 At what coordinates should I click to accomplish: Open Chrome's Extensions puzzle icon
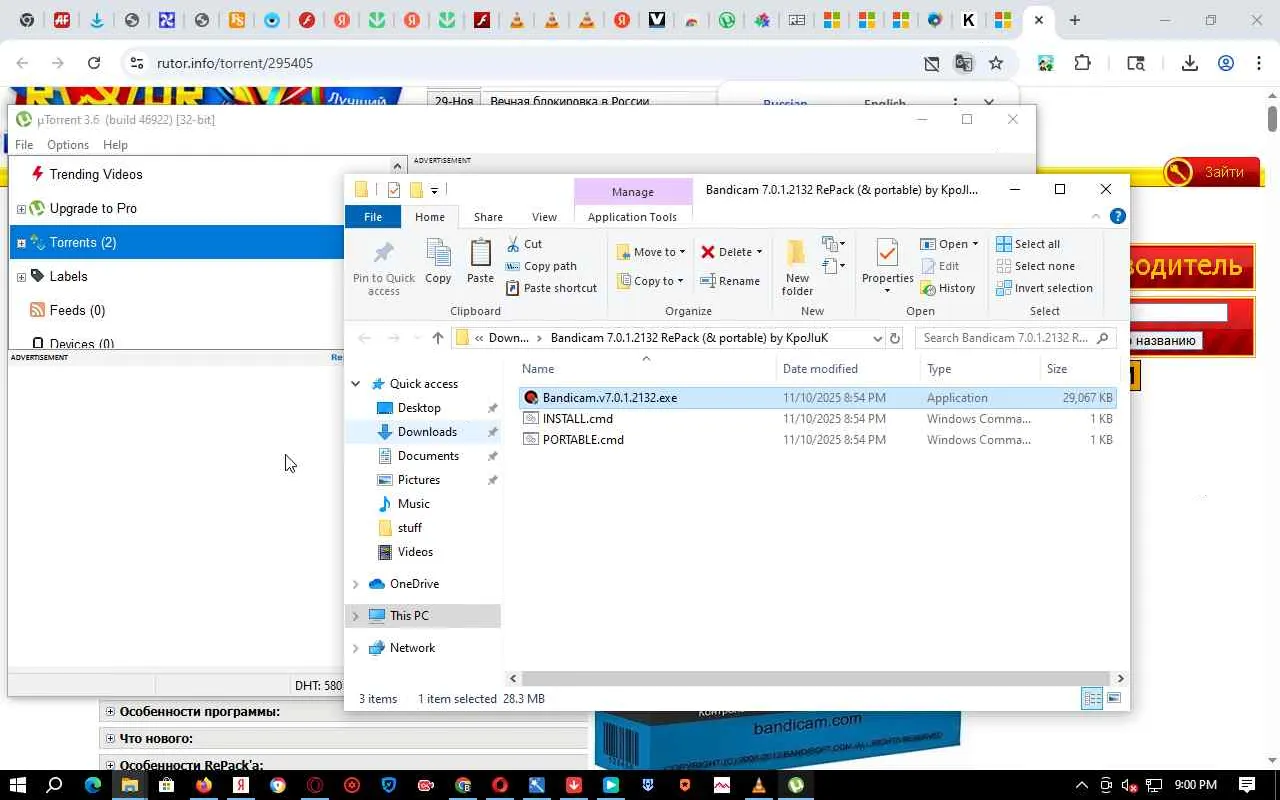coord(1082,63)
